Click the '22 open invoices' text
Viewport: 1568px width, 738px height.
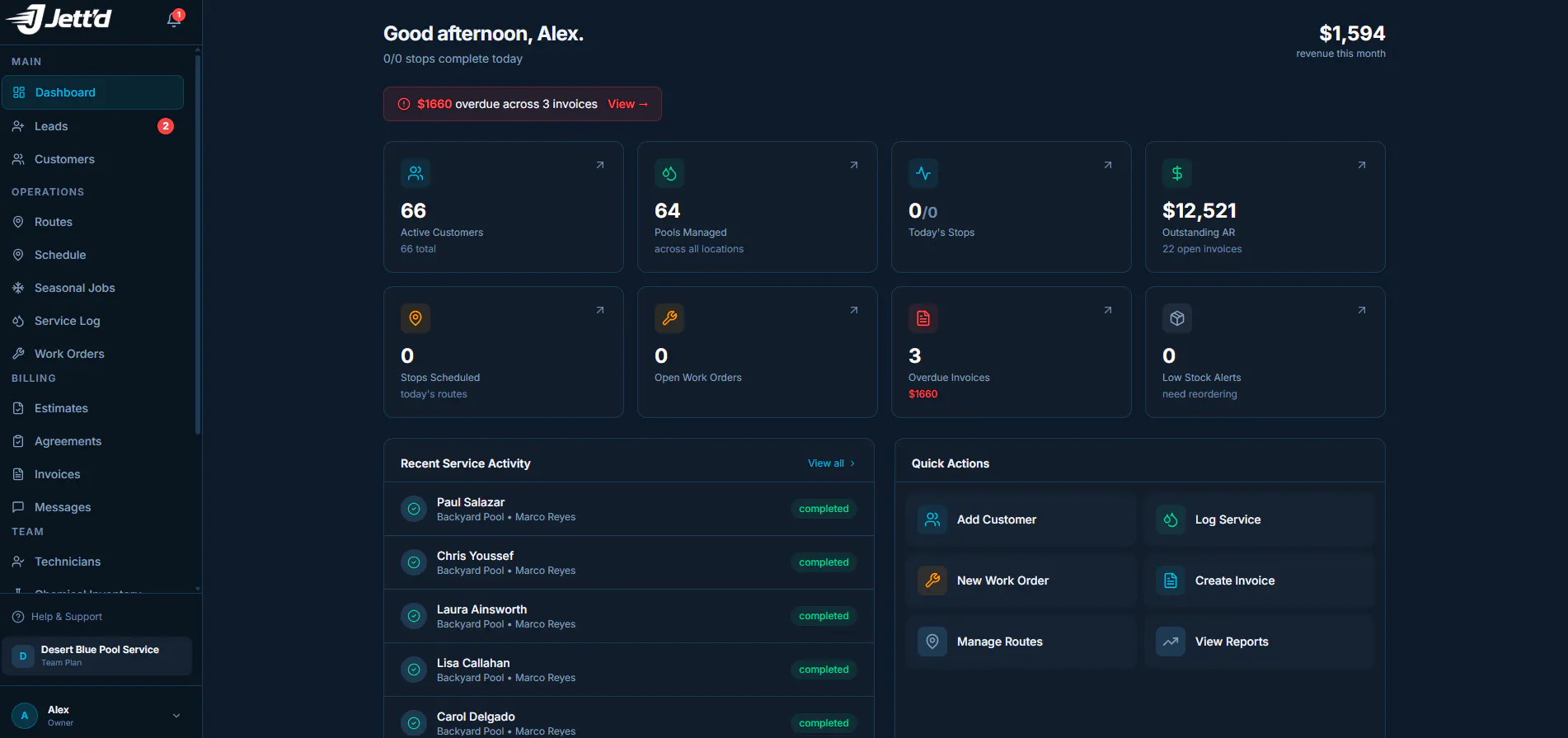(1202, 249)
